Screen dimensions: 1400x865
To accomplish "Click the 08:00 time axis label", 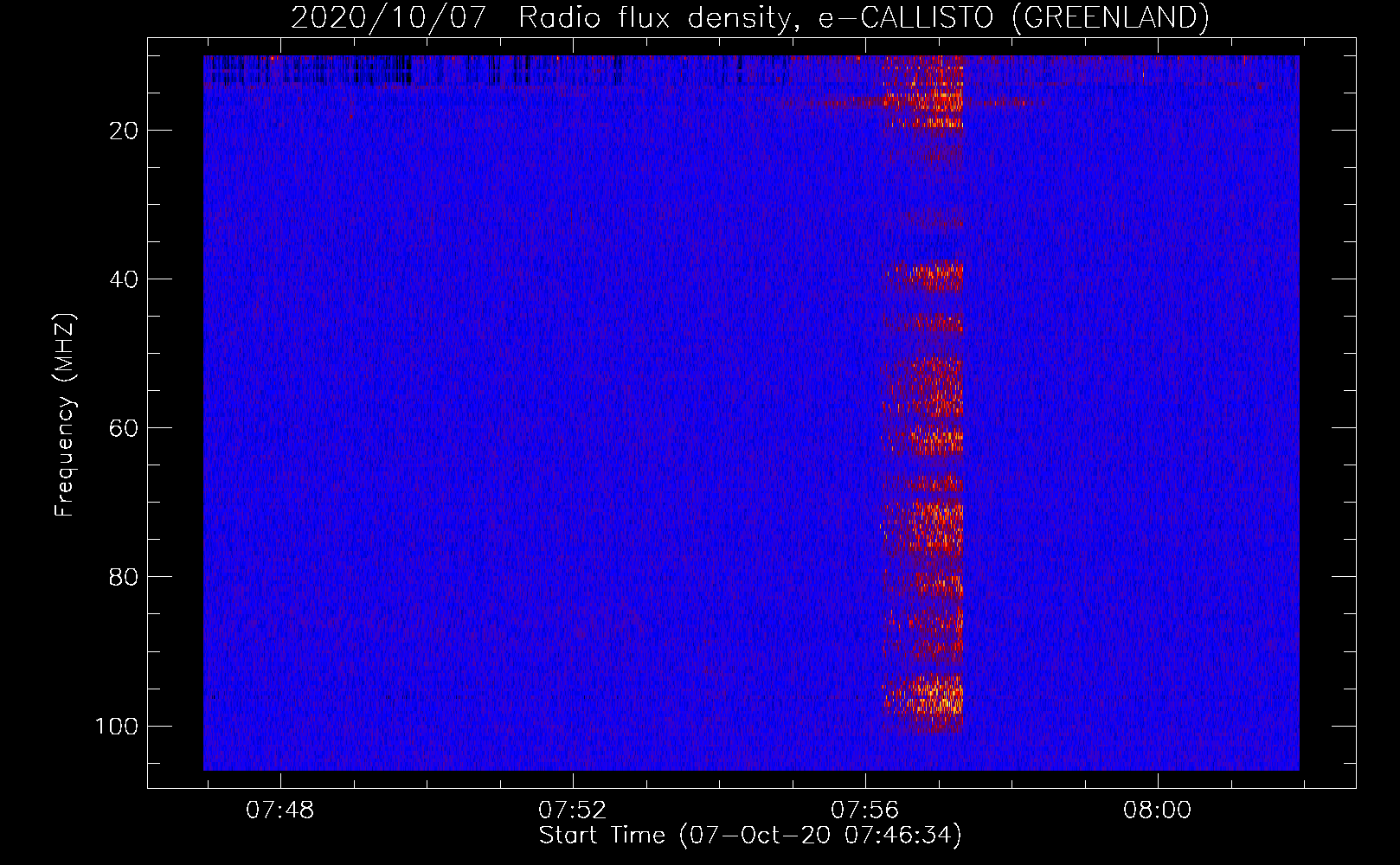I will pyautogui.click(x=1157, y=811).
